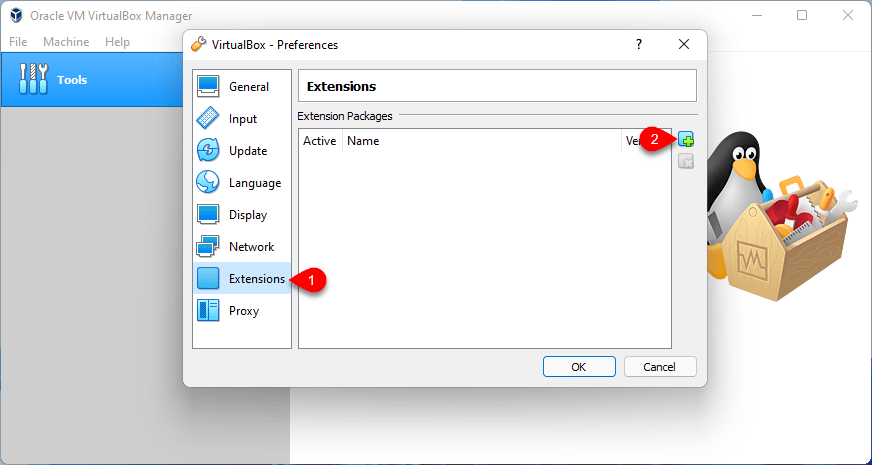Choose the Update section icon

[x=209, y=151]
